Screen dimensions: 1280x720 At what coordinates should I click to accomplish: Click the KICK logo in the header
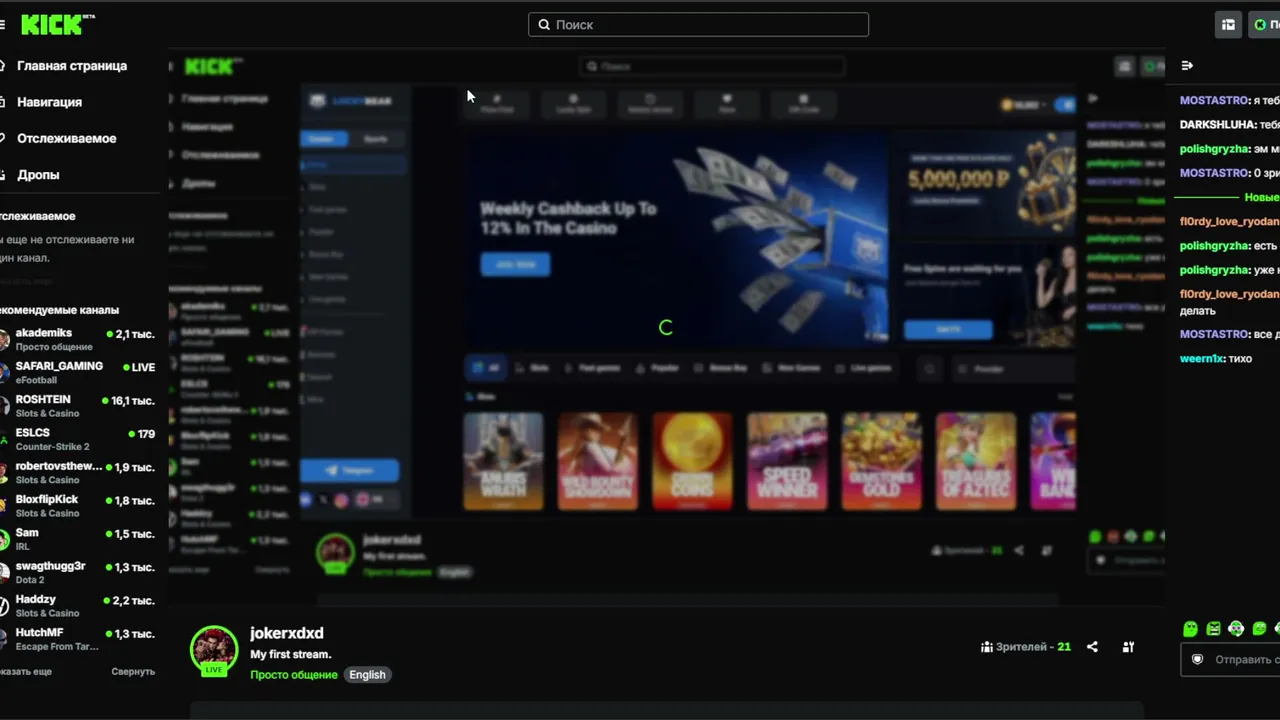click(x=58, y=24)
